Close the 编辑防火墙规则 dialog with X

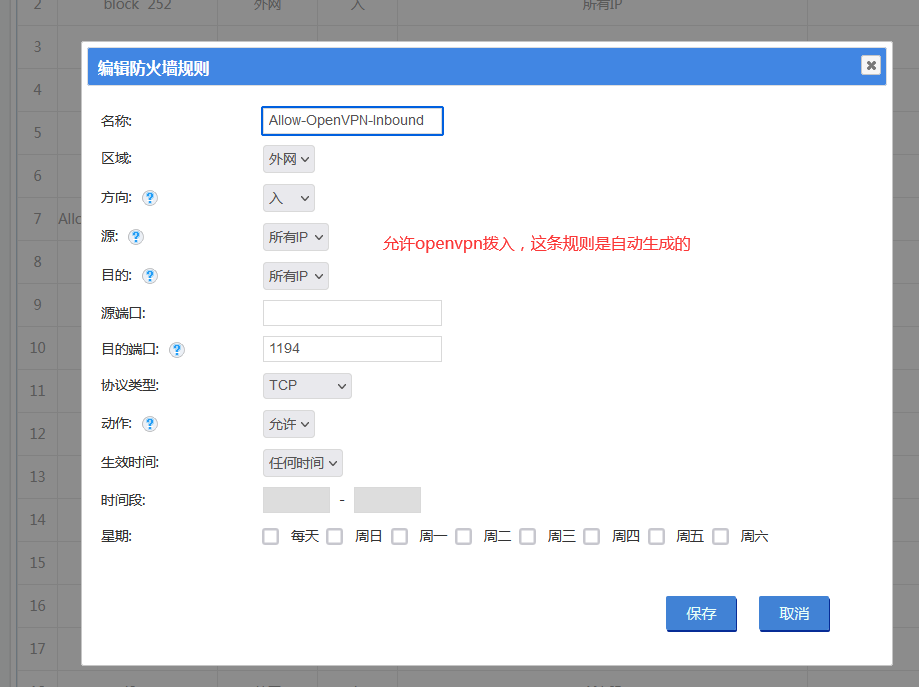click(871, 65)
